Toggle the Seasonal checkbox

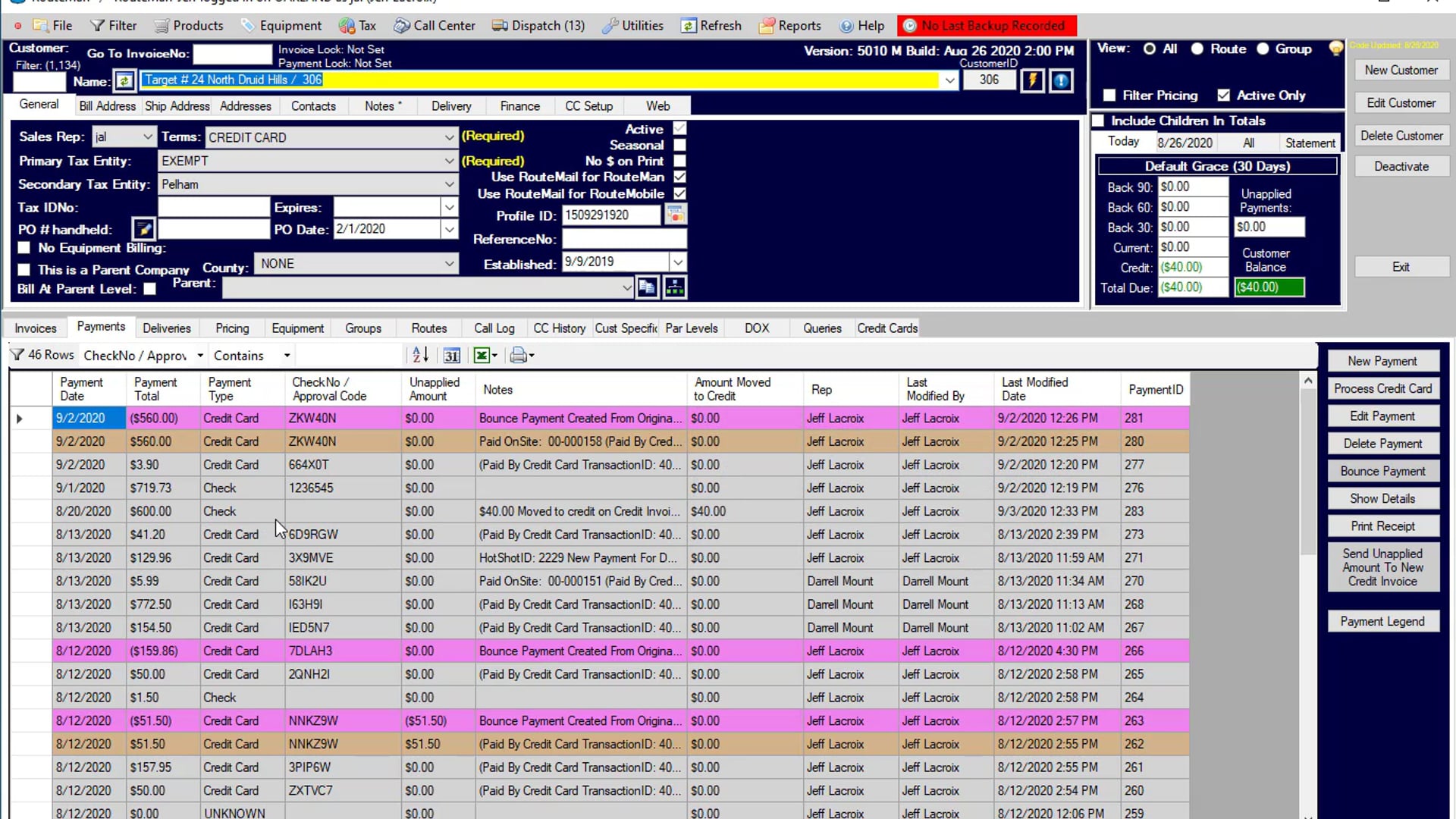coord(679,145)
